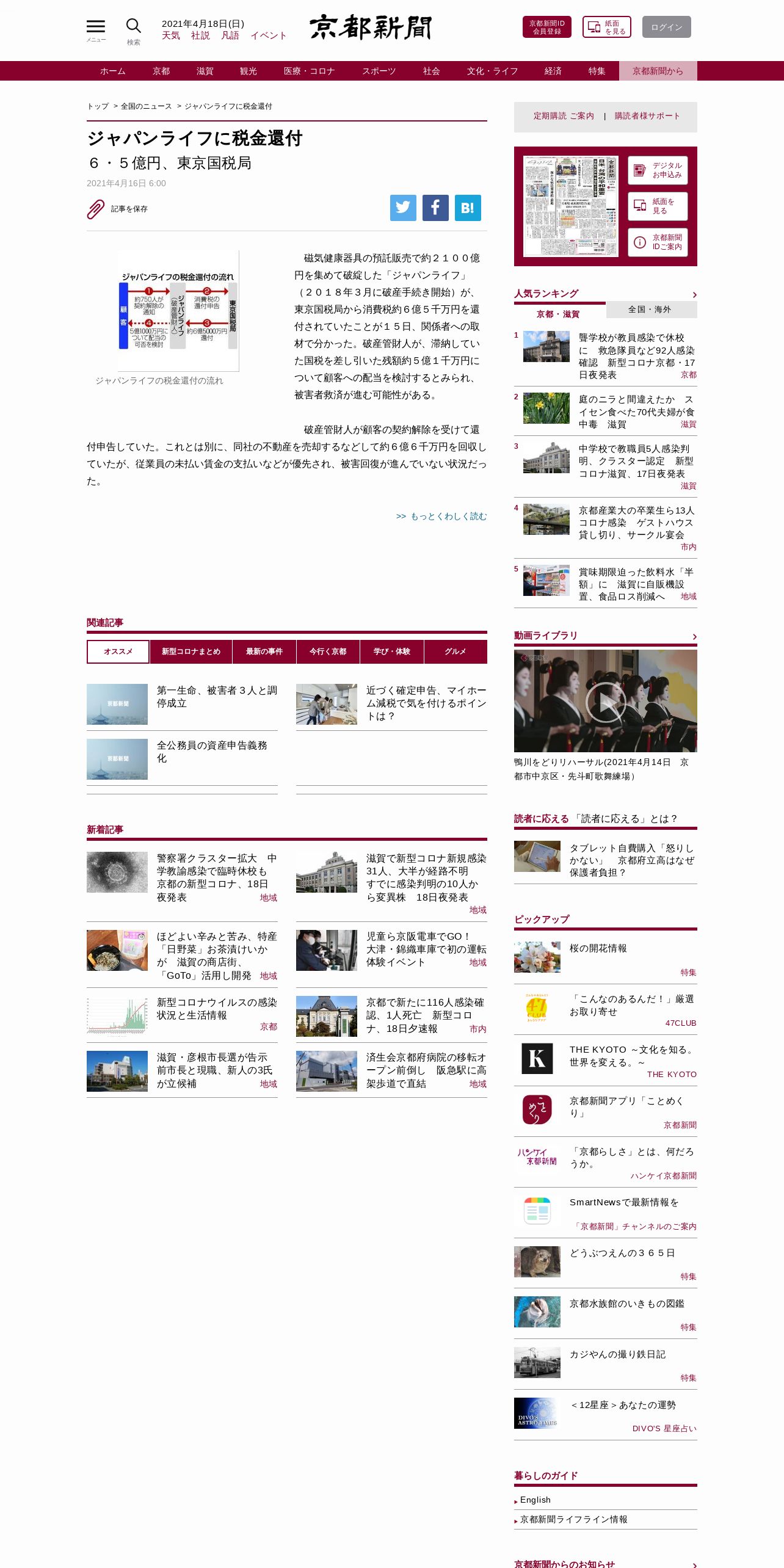Viewport: 784px width, 1568px height.
Task: Select グルメ tab
Action: 456,652
